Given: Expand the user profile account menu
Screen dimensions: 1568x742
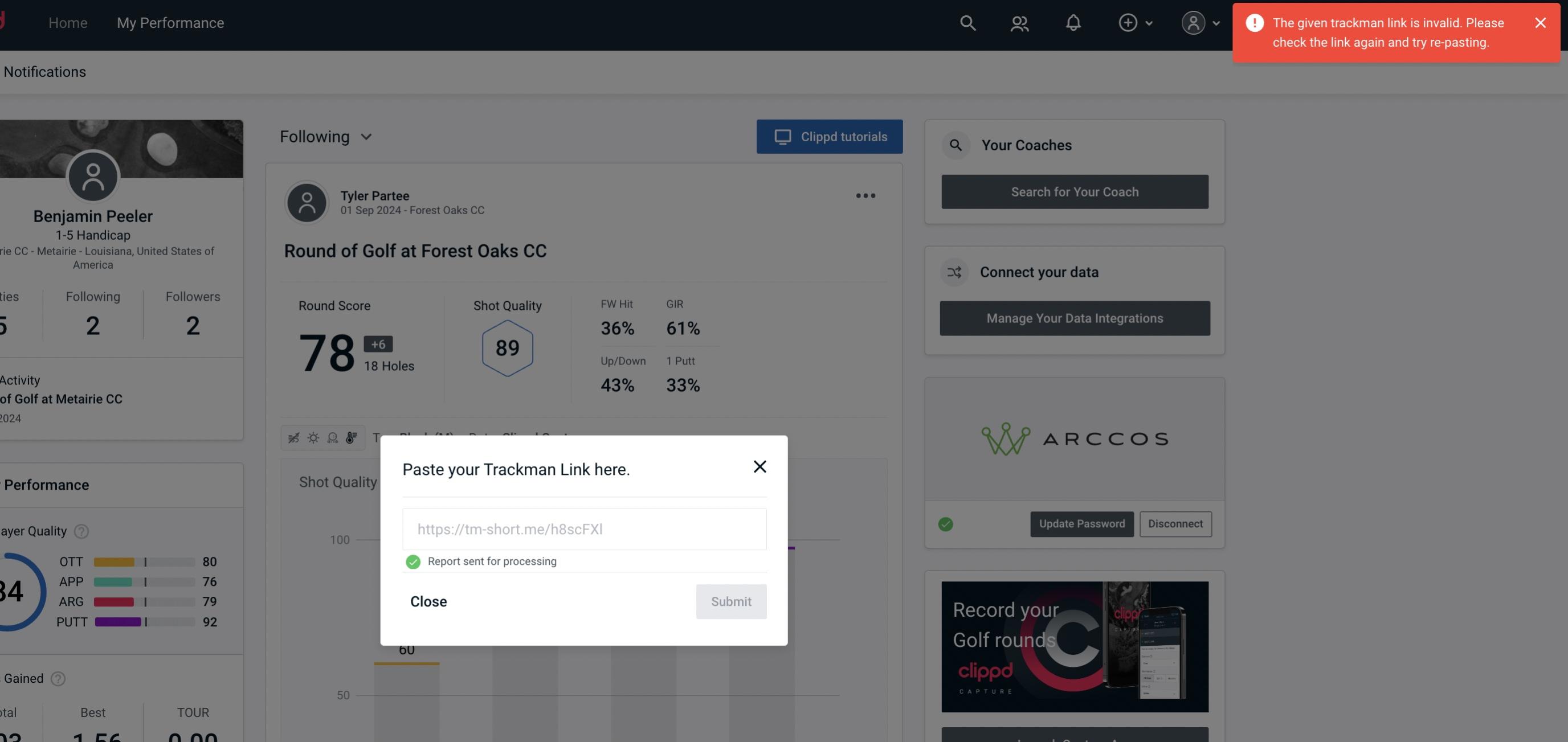Looking at the screenshot, I should (x=1199, y=22).
